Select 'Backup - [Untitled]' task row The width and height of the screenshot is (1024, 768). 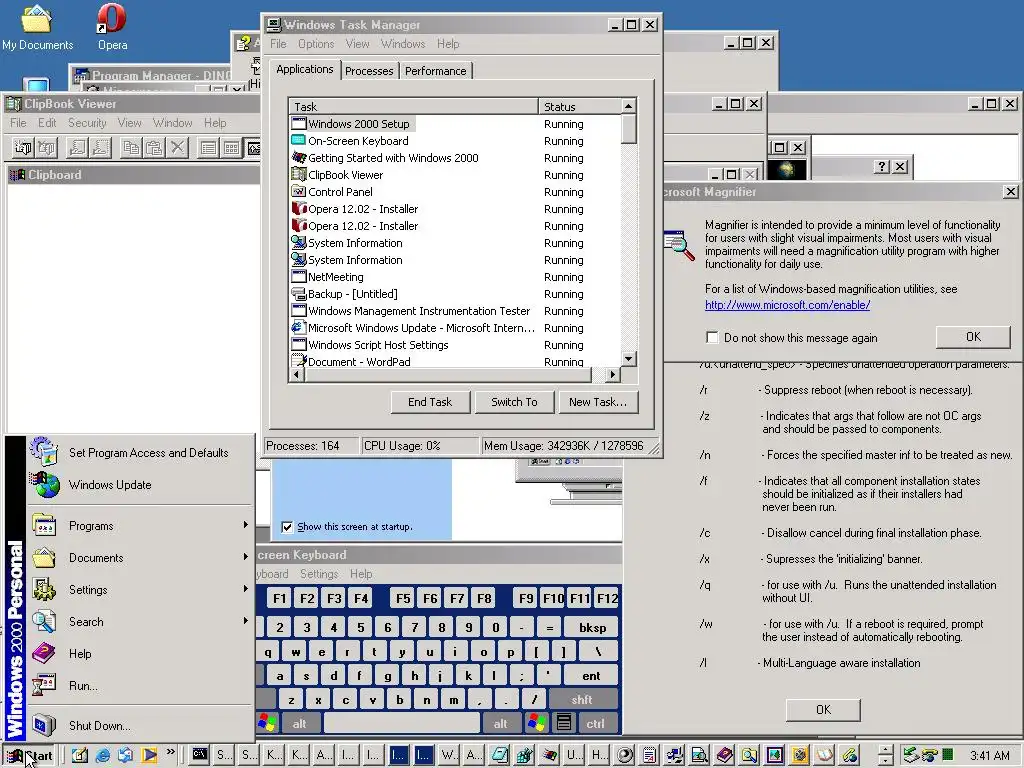tap(455, 294)
